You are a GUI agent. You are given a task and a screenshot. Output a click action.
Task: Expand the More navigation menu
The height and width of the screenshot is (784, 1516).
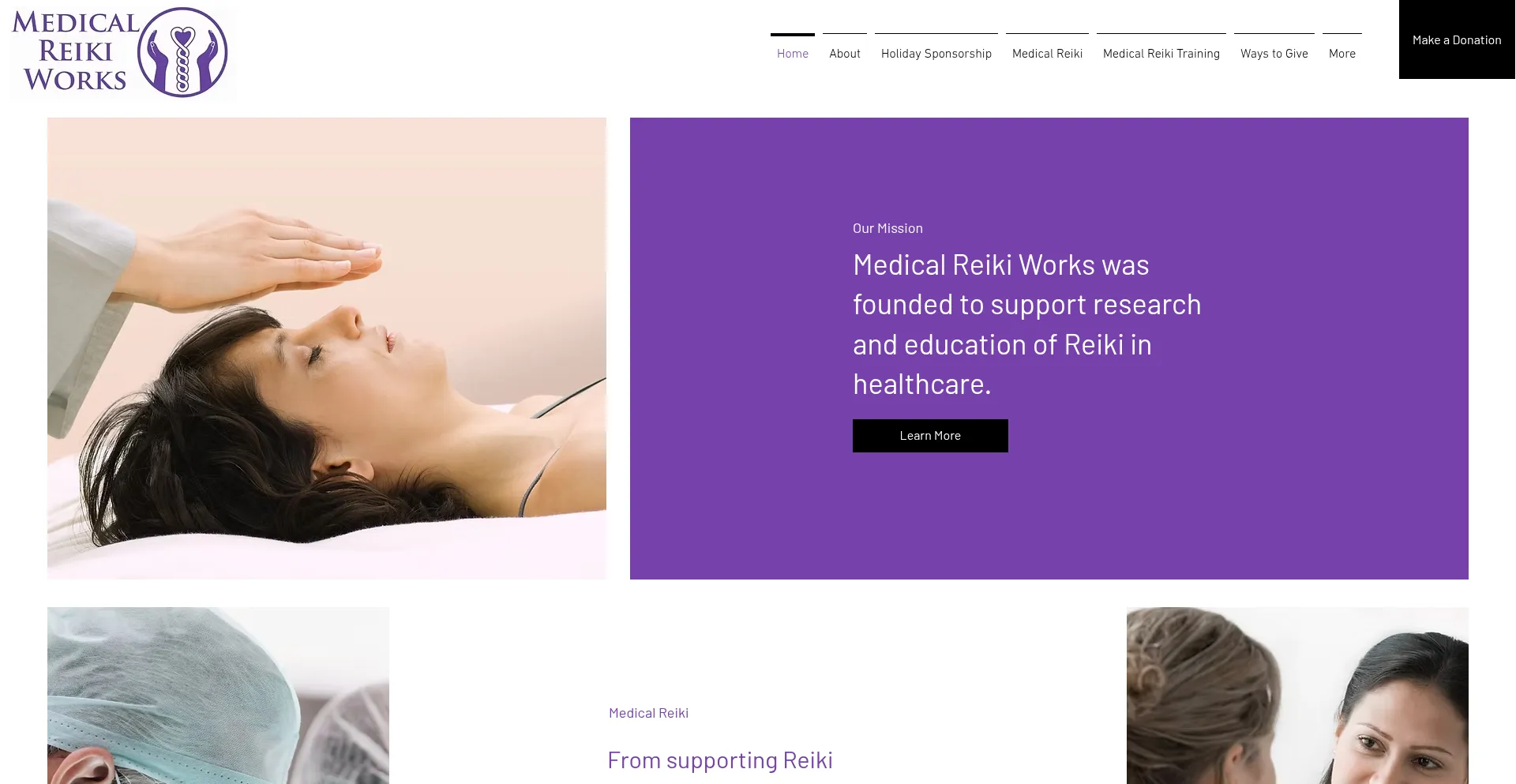click(1342, 53)
